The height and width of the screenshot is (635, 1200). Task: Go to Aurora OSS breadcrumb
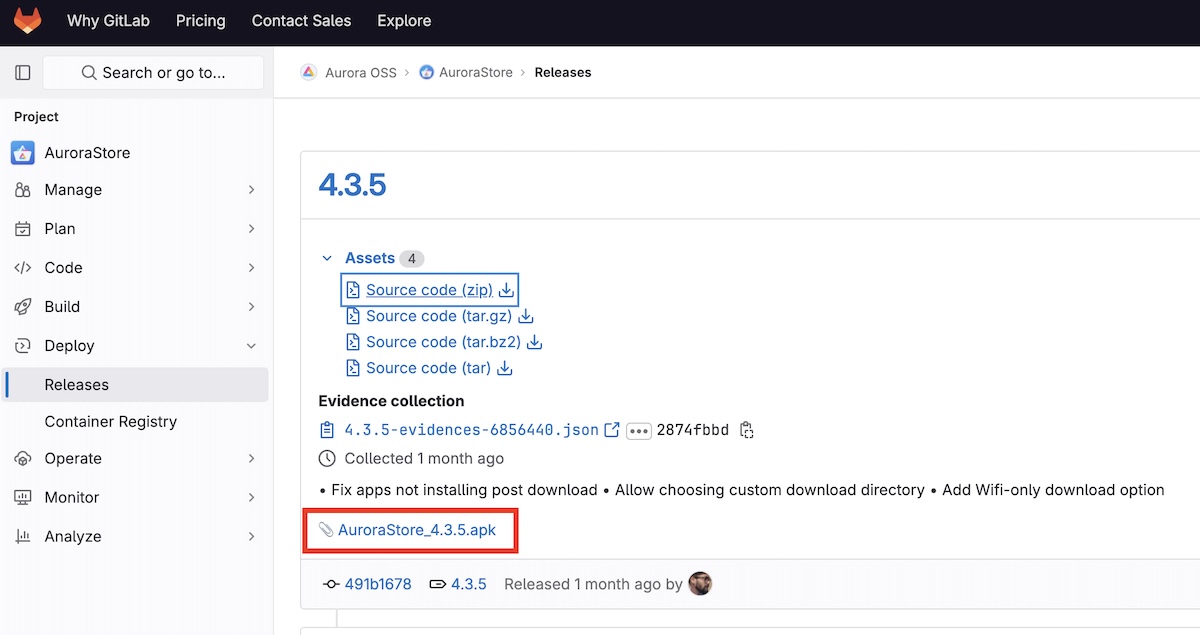360,73
